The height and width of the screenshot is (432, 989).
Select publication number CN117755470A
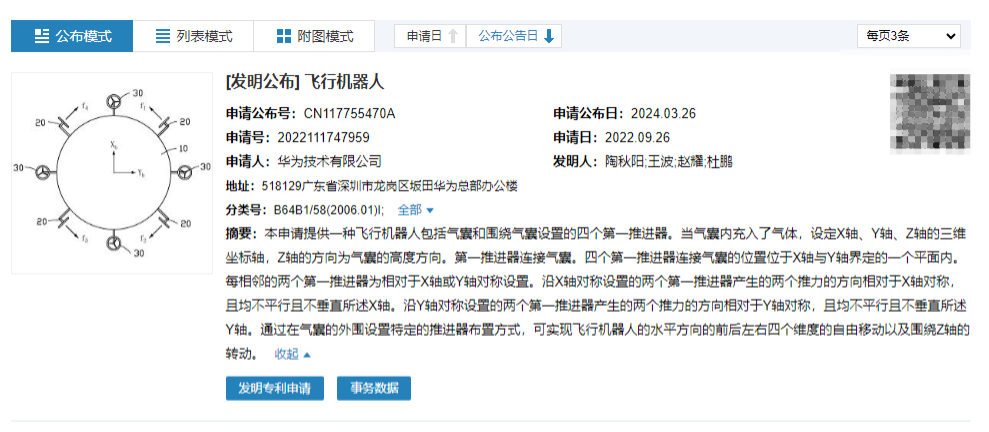(349, 114)
